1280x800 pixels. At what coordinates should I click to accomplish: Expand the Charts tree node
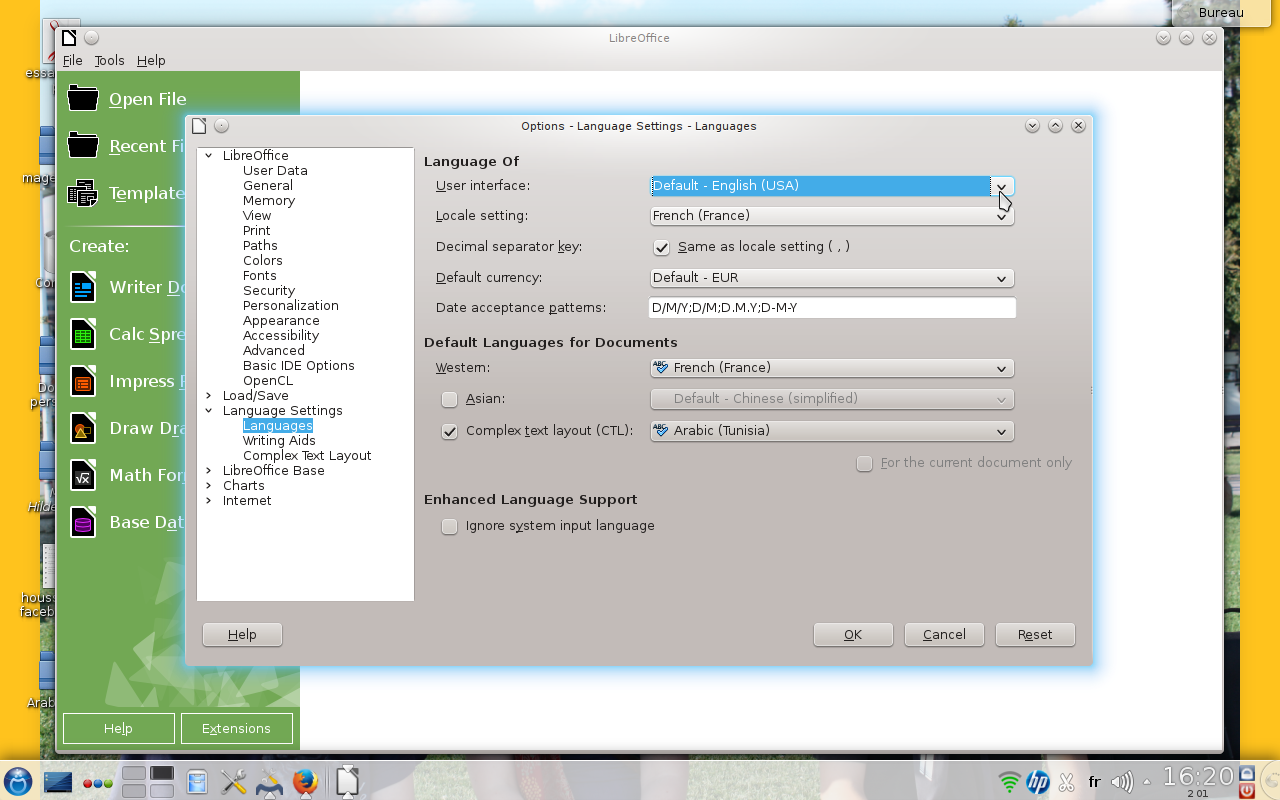(209, 485)
